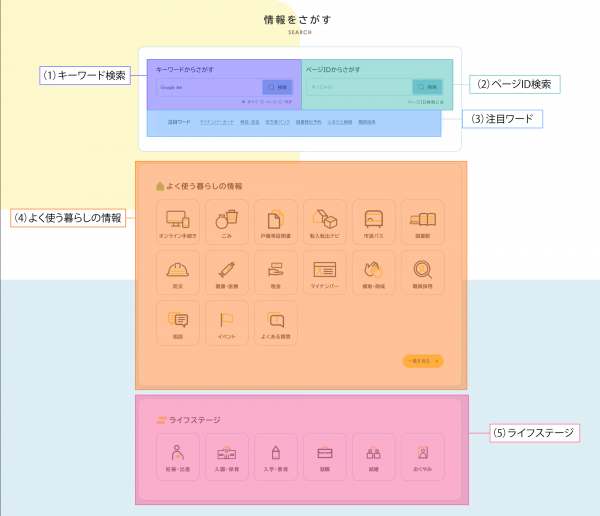Open the 図書貸出予約 trending word link
Image resolution: width=600 pixels, height=516 pixels.
pyautogui.click(x=308, y=122)
